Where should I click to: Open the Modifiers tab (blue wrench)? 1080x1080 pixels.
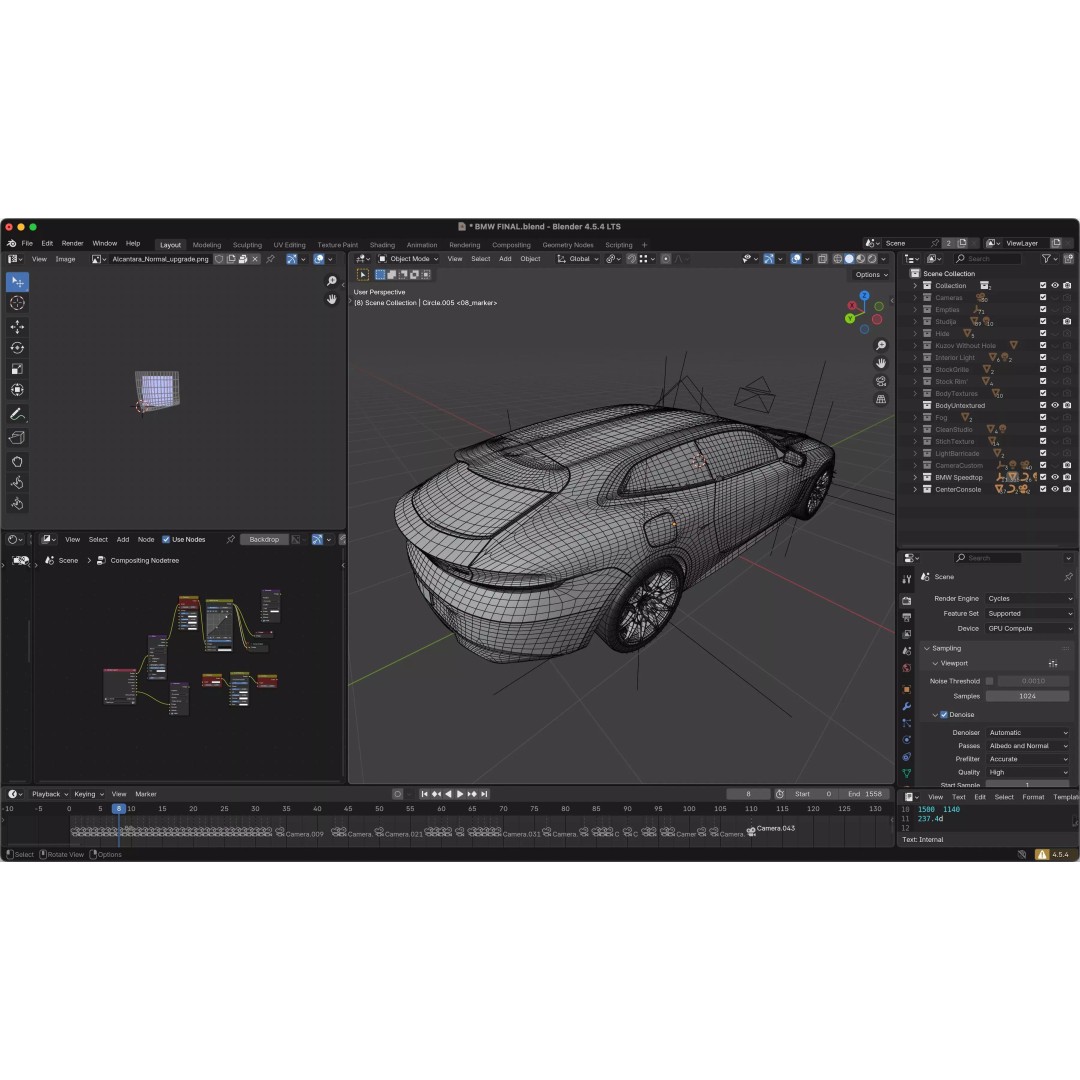[x=906, y=706]
